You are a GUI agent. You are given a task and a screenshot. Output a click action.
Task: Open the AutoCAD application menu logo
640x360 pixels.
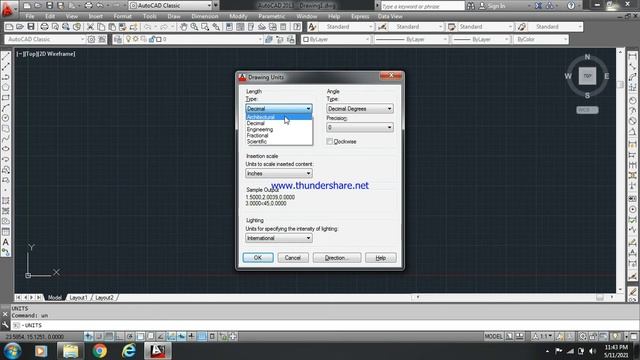click(x=7, y=8)
